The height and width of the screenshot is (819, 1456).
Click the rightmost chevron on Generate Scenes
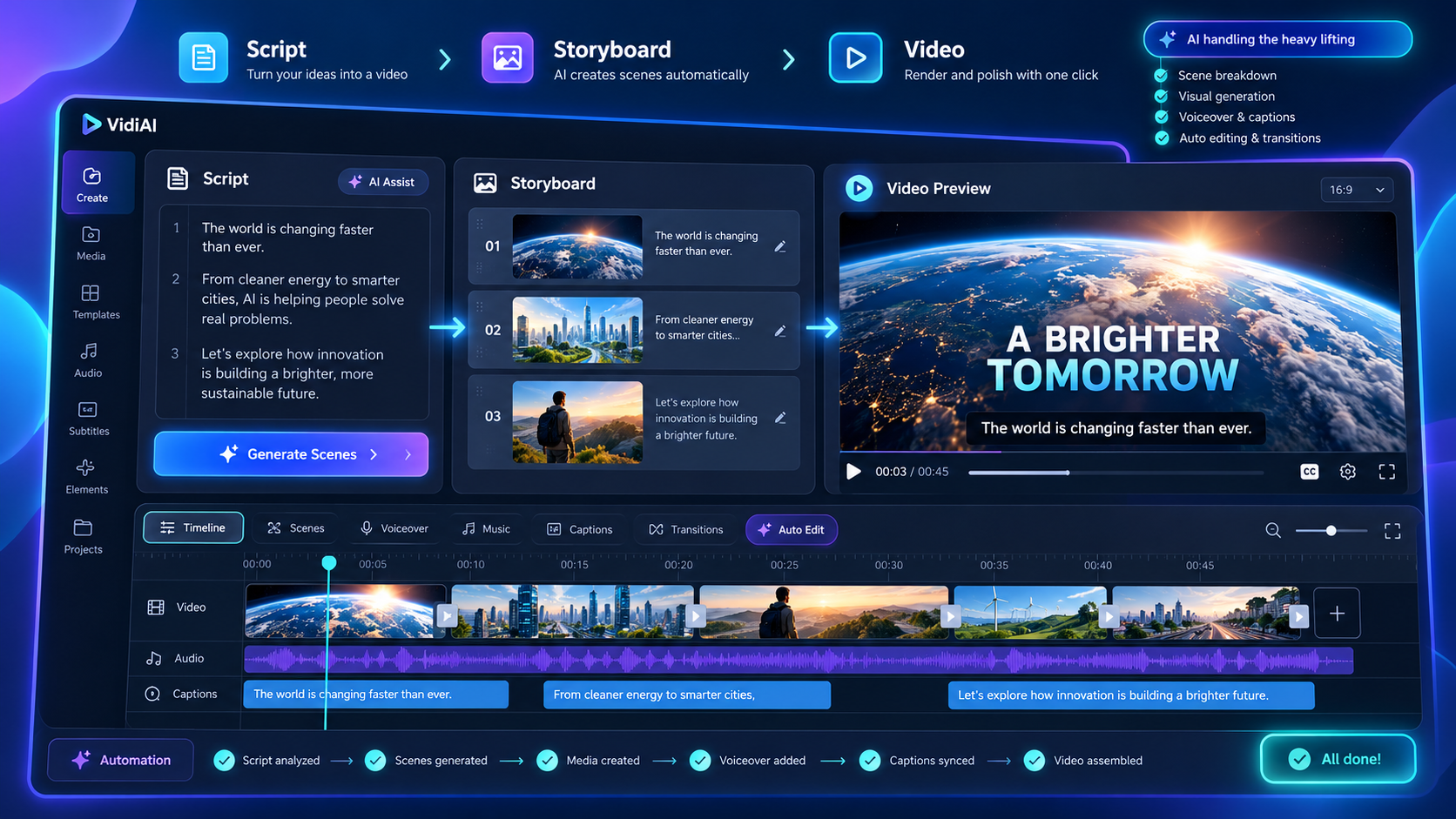tap(408, 454)
